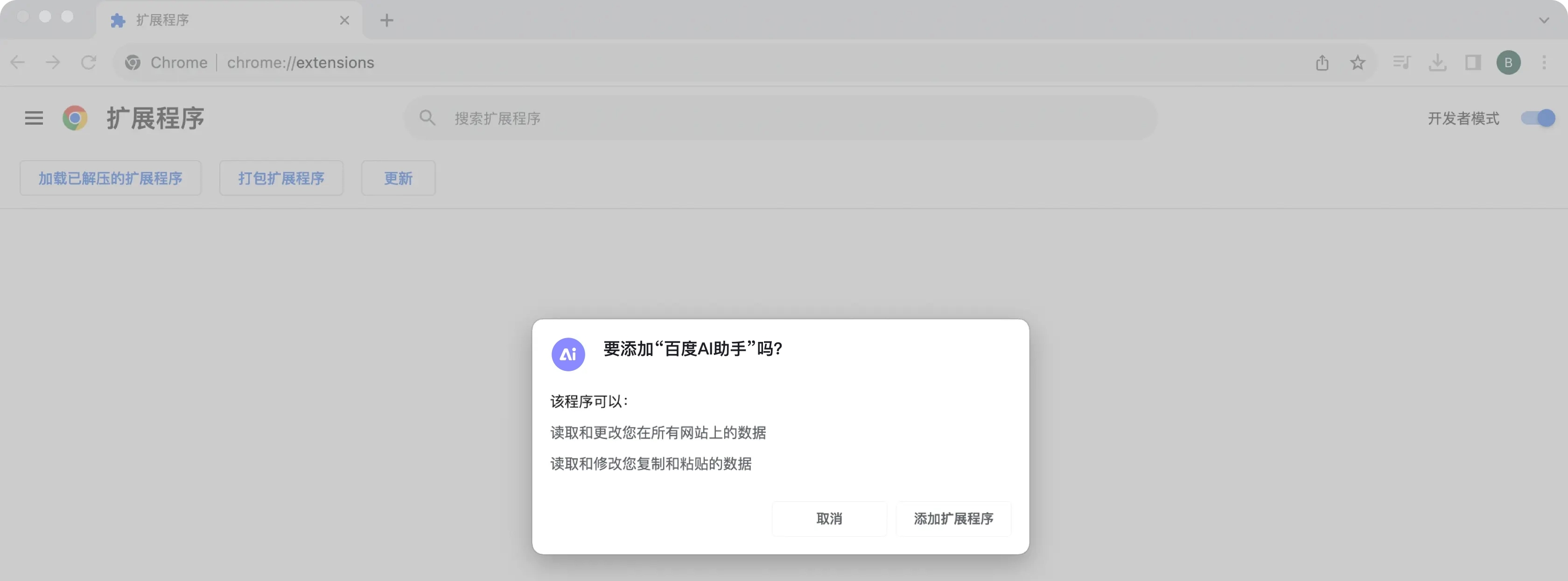This screenshot has height=581, width=1568.
Task: Click the search magnifier icon
Action: (x=427, y=118)
